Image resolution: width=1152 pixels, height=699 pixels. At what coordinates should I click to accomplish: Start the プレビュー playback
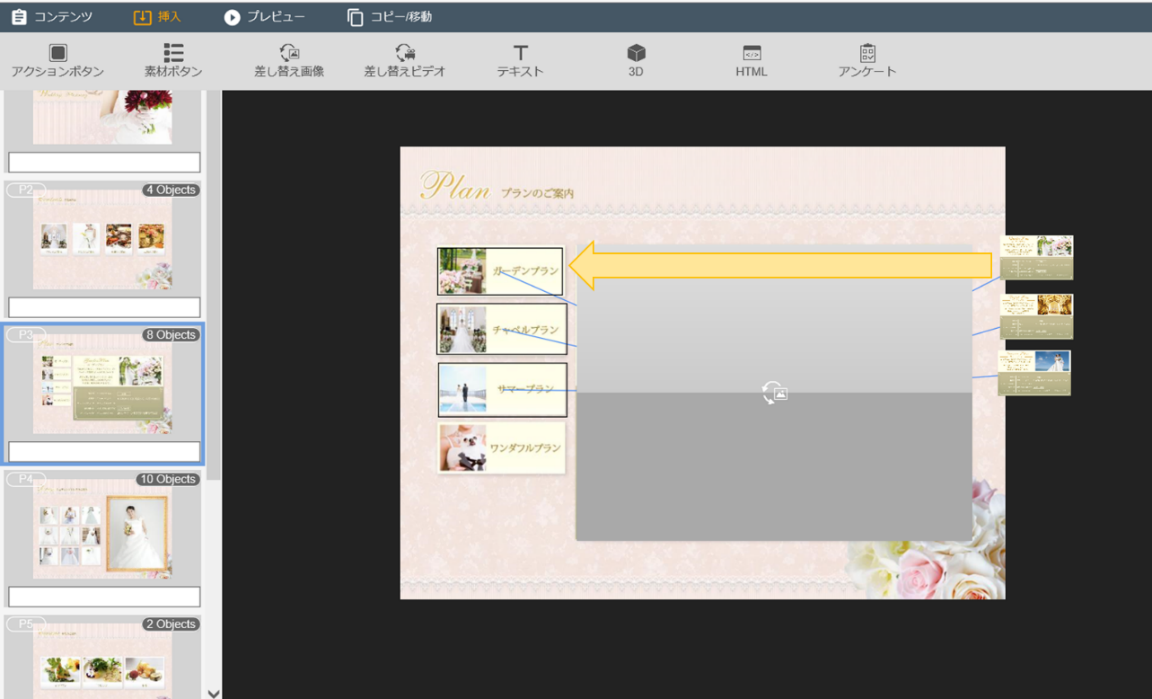pos(265,17)
